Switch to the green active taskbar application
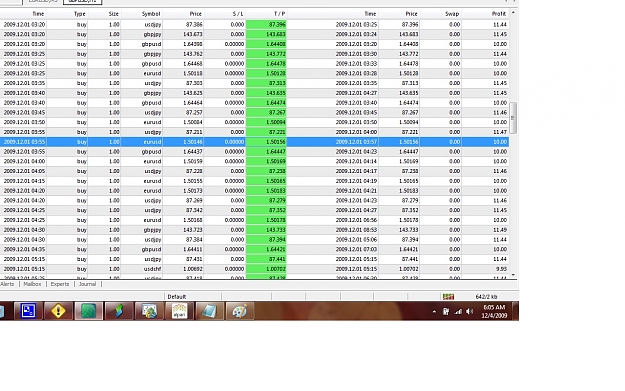Image resolution: width=625 pixels, height=391 pixels. 88,311
